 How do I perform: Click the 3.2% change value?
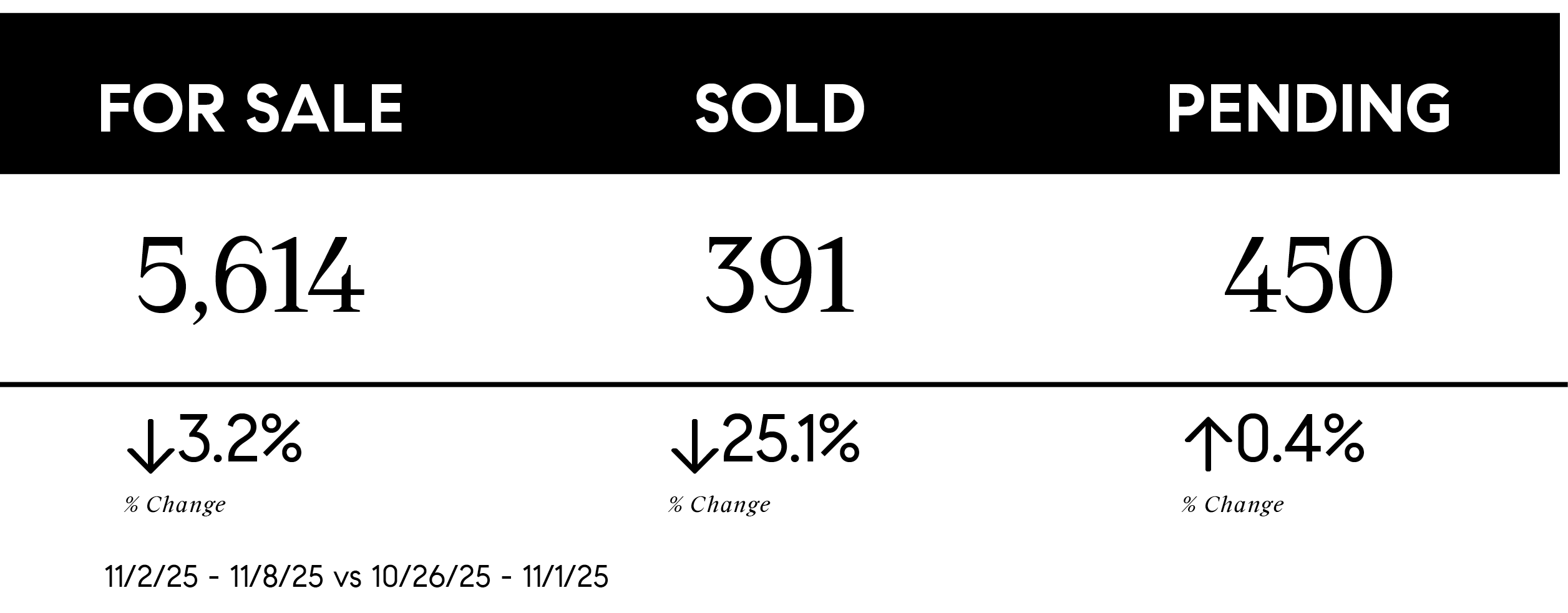(240, 441)
